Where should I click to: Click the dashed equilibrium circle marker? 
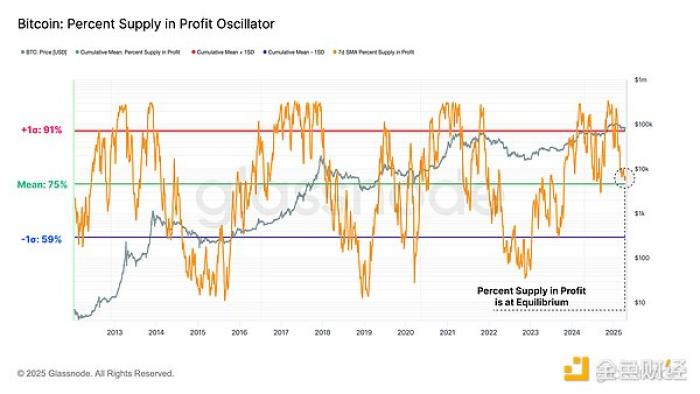point(624,178)
